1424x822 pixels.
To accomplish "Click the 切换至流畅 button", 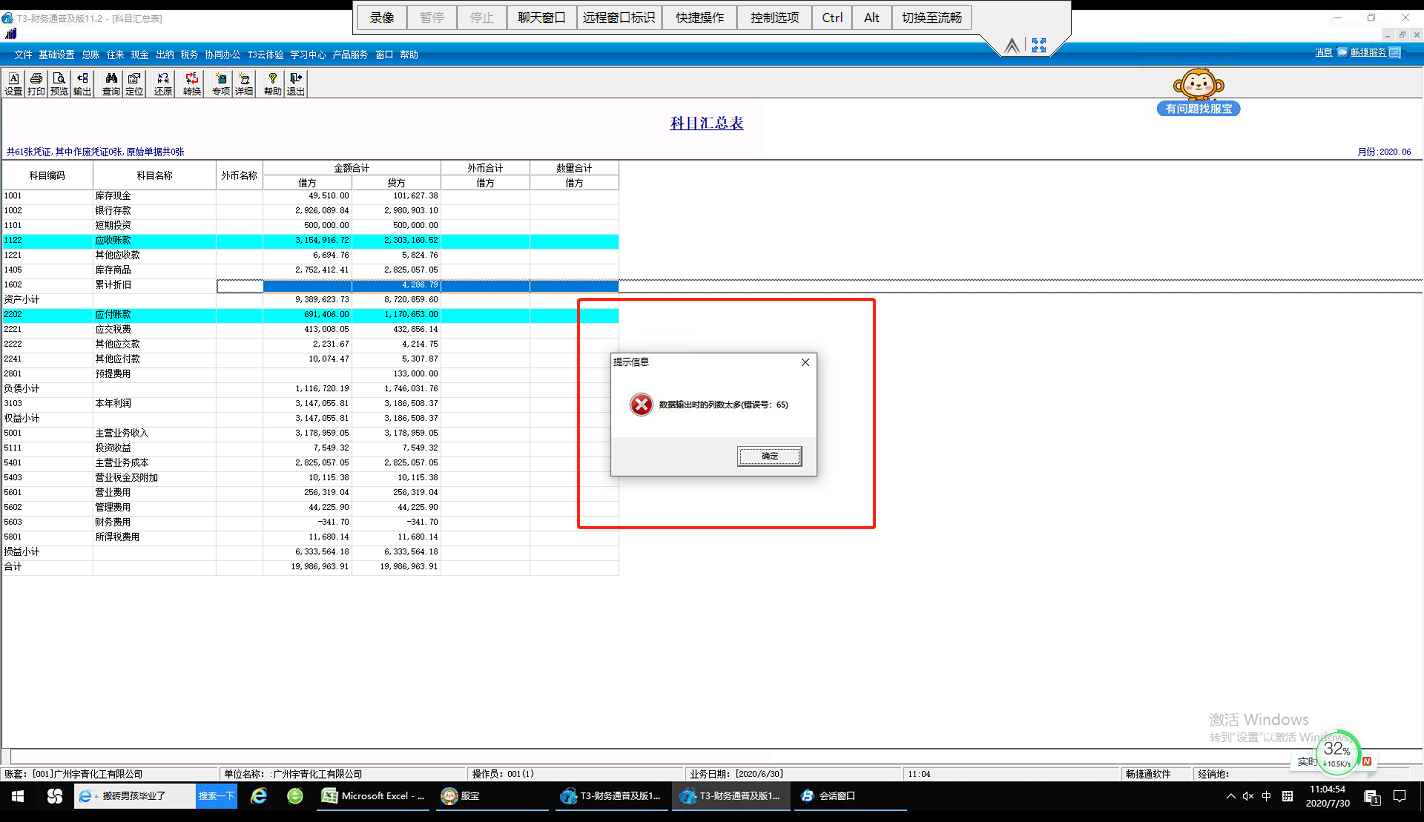I will click(x=931, y=17).
